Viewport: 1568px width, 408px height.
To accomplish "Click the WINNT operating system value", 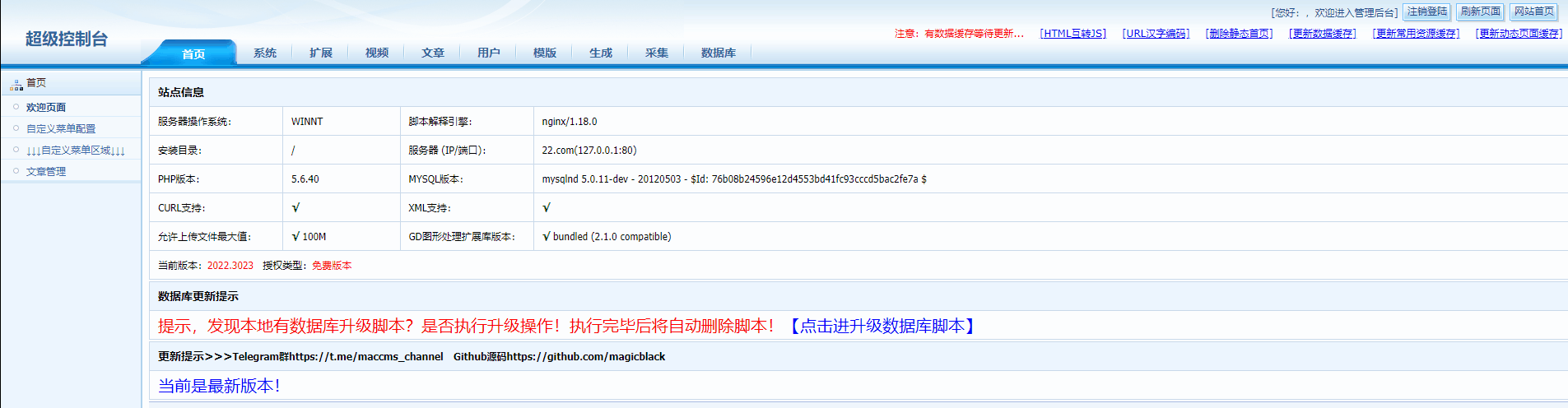I will pyautogui.click(x=307, y=122).
